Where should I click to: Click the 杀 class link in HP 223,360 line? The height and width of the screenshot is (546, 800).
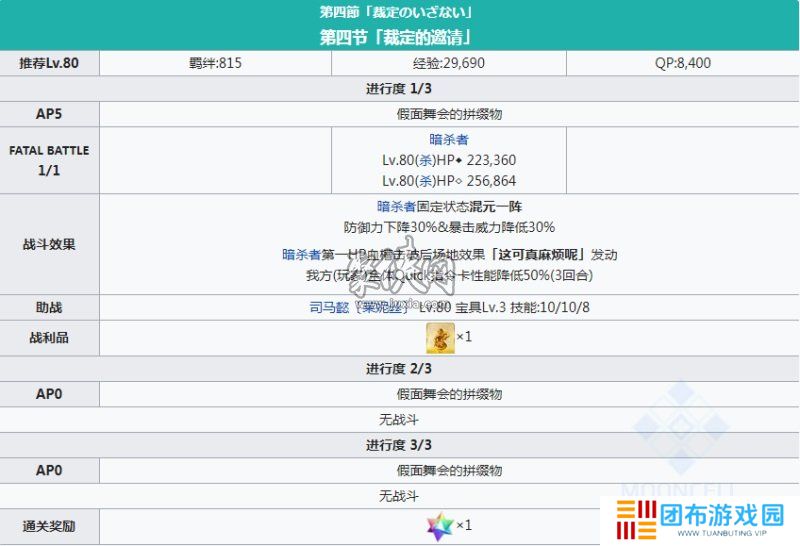(426, 160)
